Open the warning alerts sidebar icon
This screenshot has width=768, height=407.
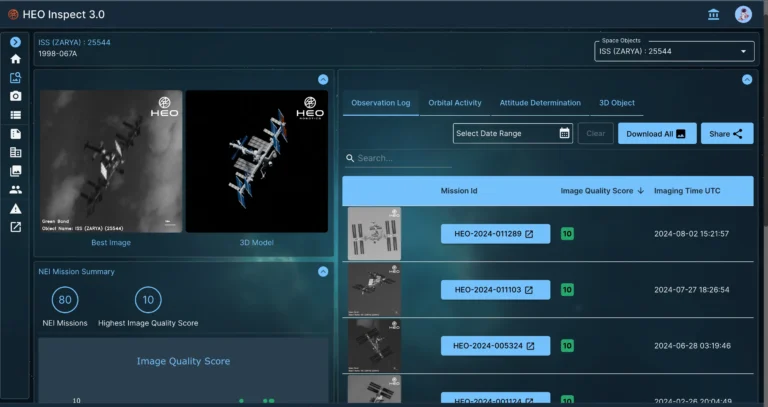point(15,209)
